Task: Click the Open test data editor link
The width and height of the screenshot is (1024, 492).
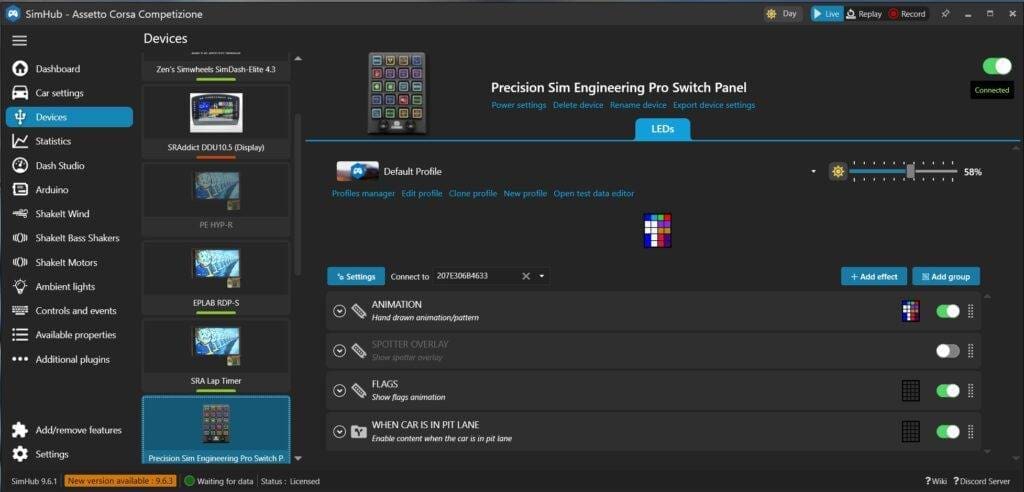Action: point(594,193)
